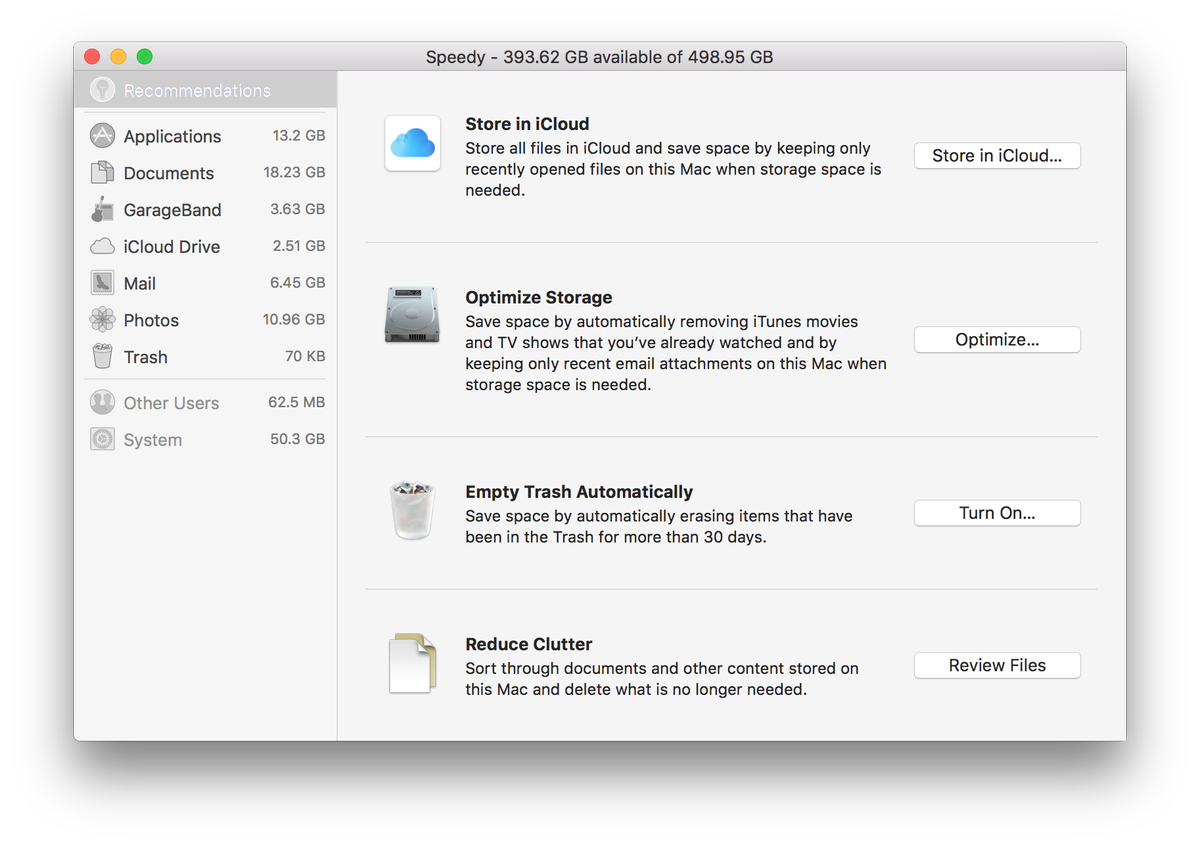Click the description about recently opened files
The height and width of the screenshot is (846, 1200).
[x=674, y=169]
